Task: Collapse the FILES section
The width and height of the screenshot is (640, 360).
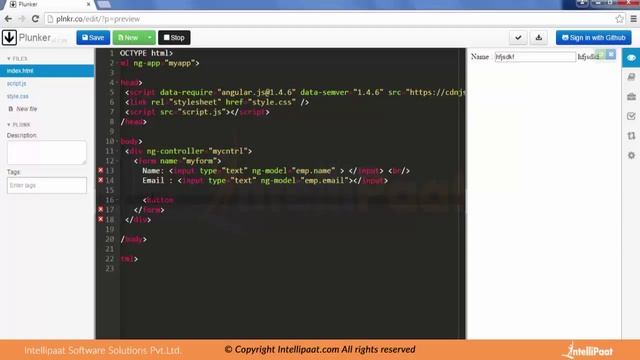Action: click(17, 59)
